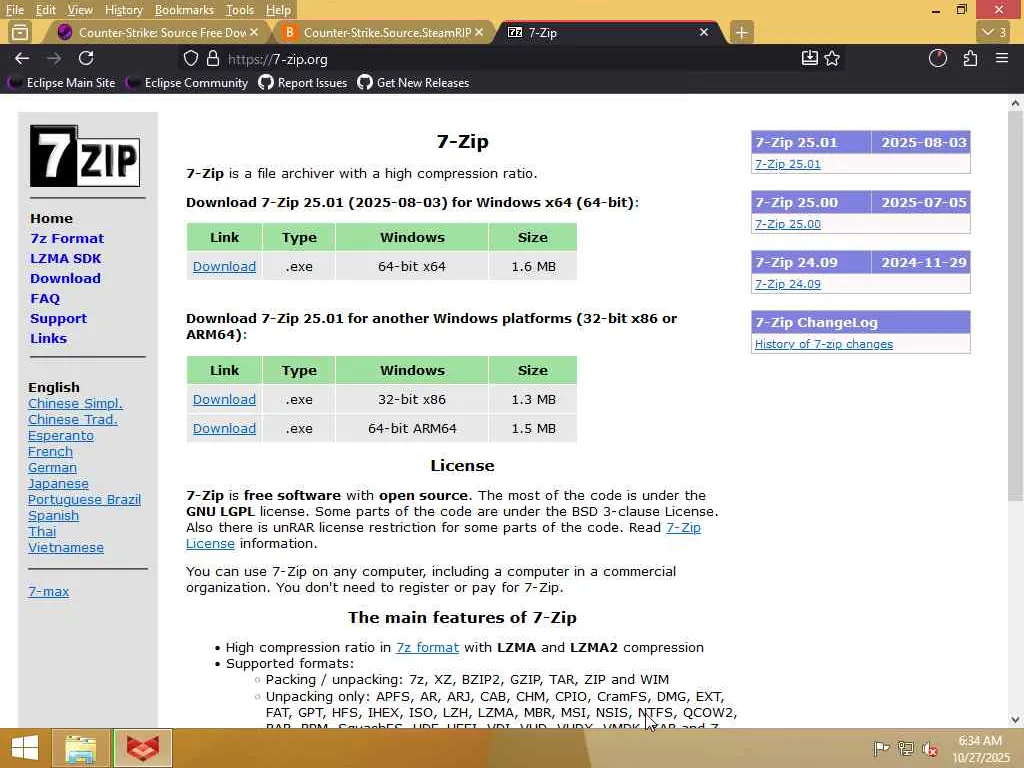Open LZMA SDK sidebar link

[65, 259]
